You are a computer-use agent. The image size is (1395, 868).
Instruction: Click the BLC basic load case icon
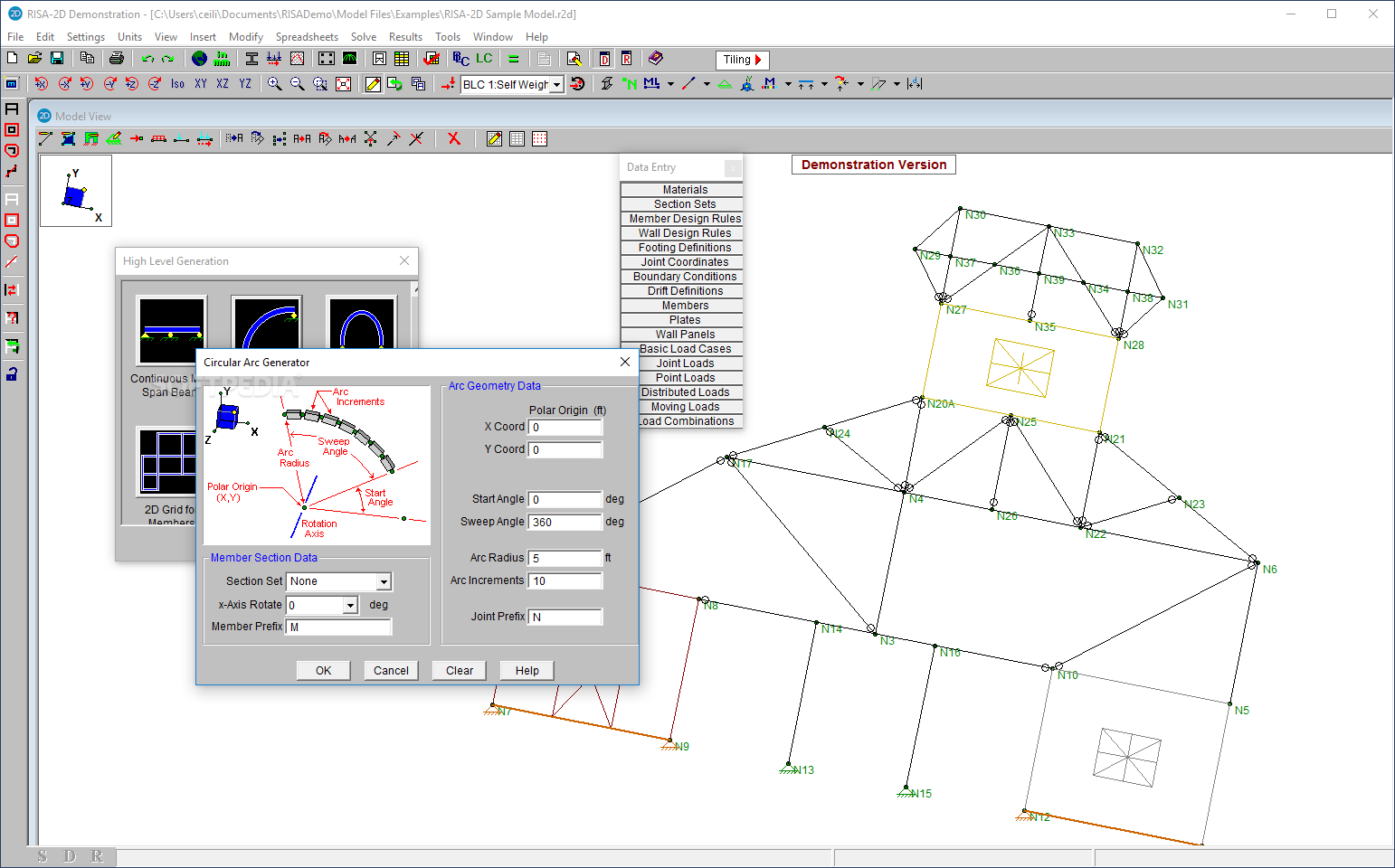(461, 58)
